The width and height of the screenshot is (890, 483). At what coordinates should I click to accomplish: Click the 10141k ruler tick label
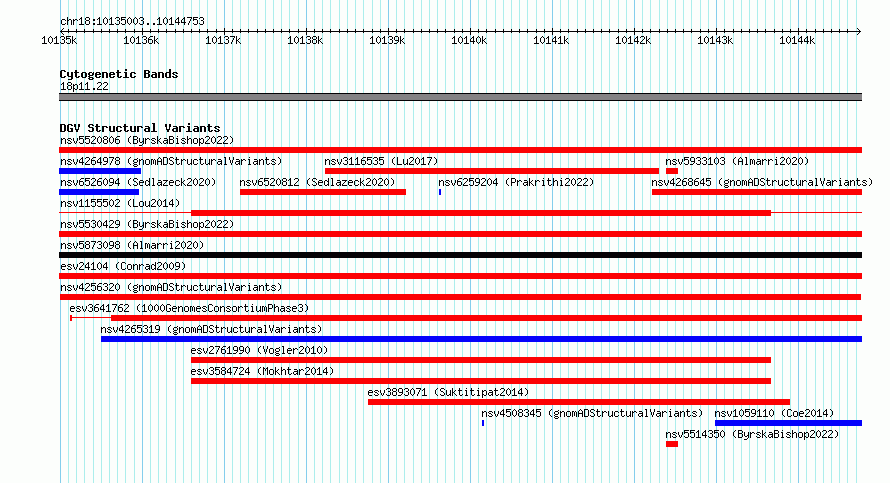pos(551,40)
